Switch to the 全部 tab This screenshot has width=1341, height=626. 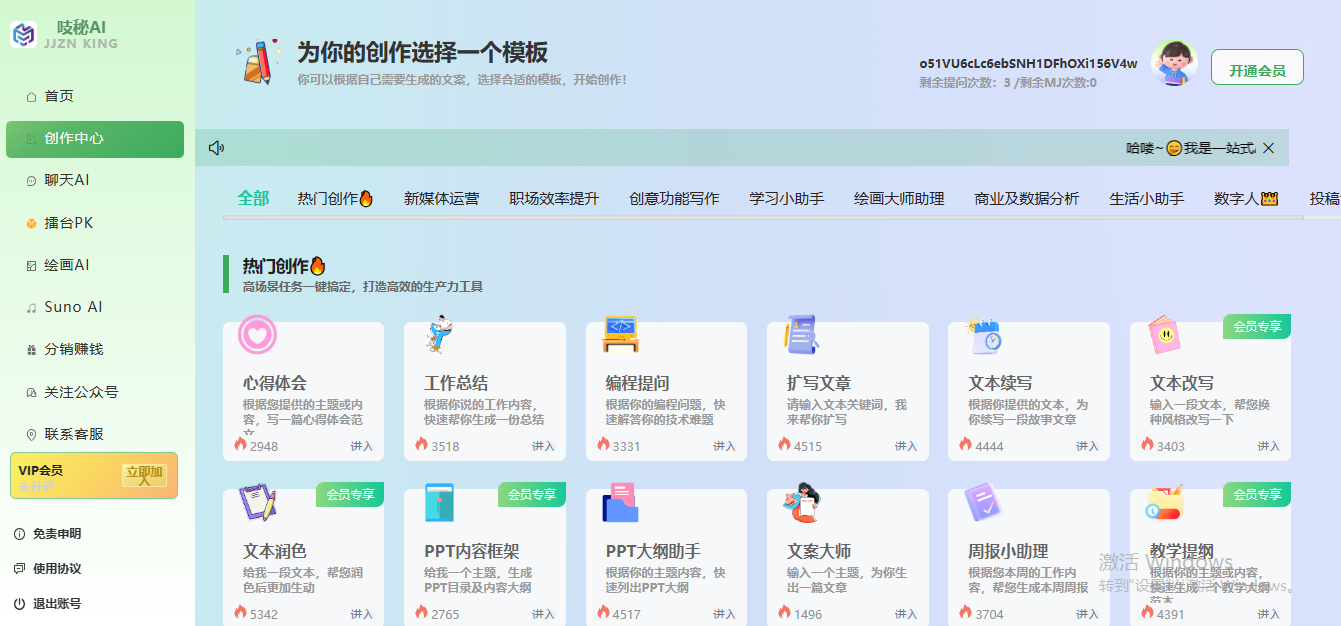[253, 198]
